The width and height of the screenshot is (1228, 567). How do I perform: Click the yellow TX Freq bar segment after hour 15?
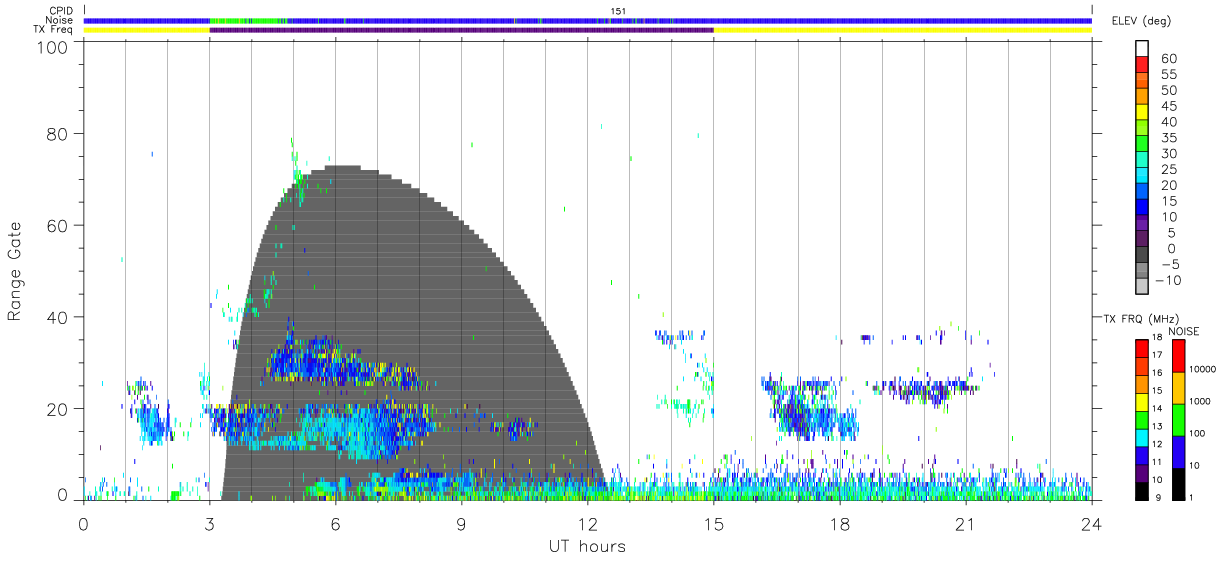902,30
